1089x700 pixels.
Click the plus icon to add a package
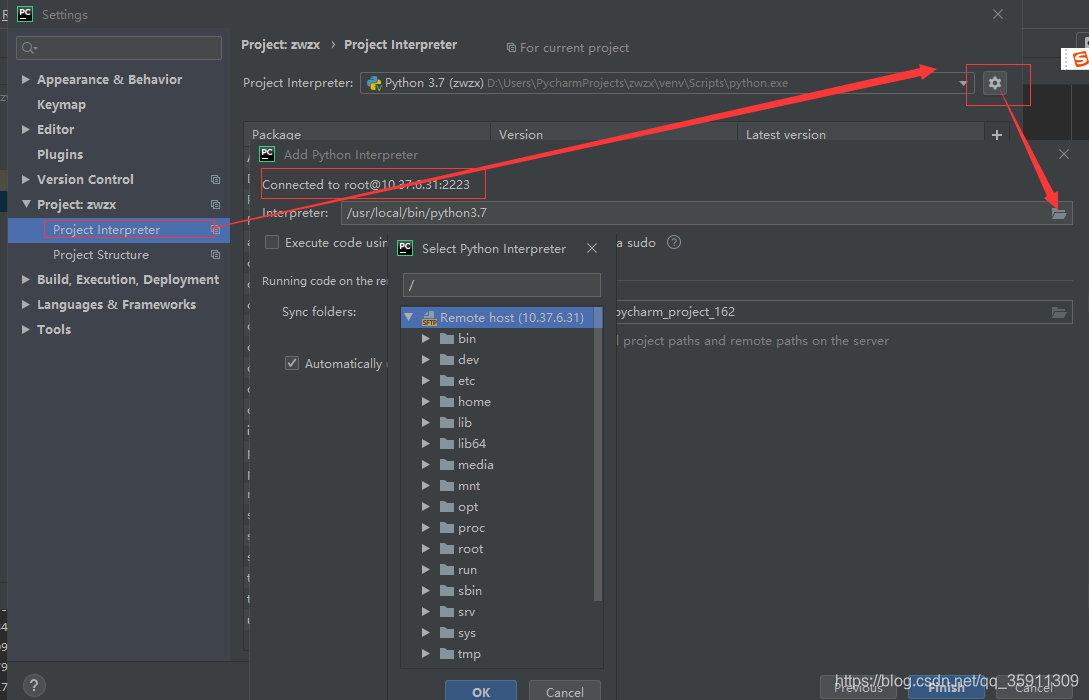997,135
